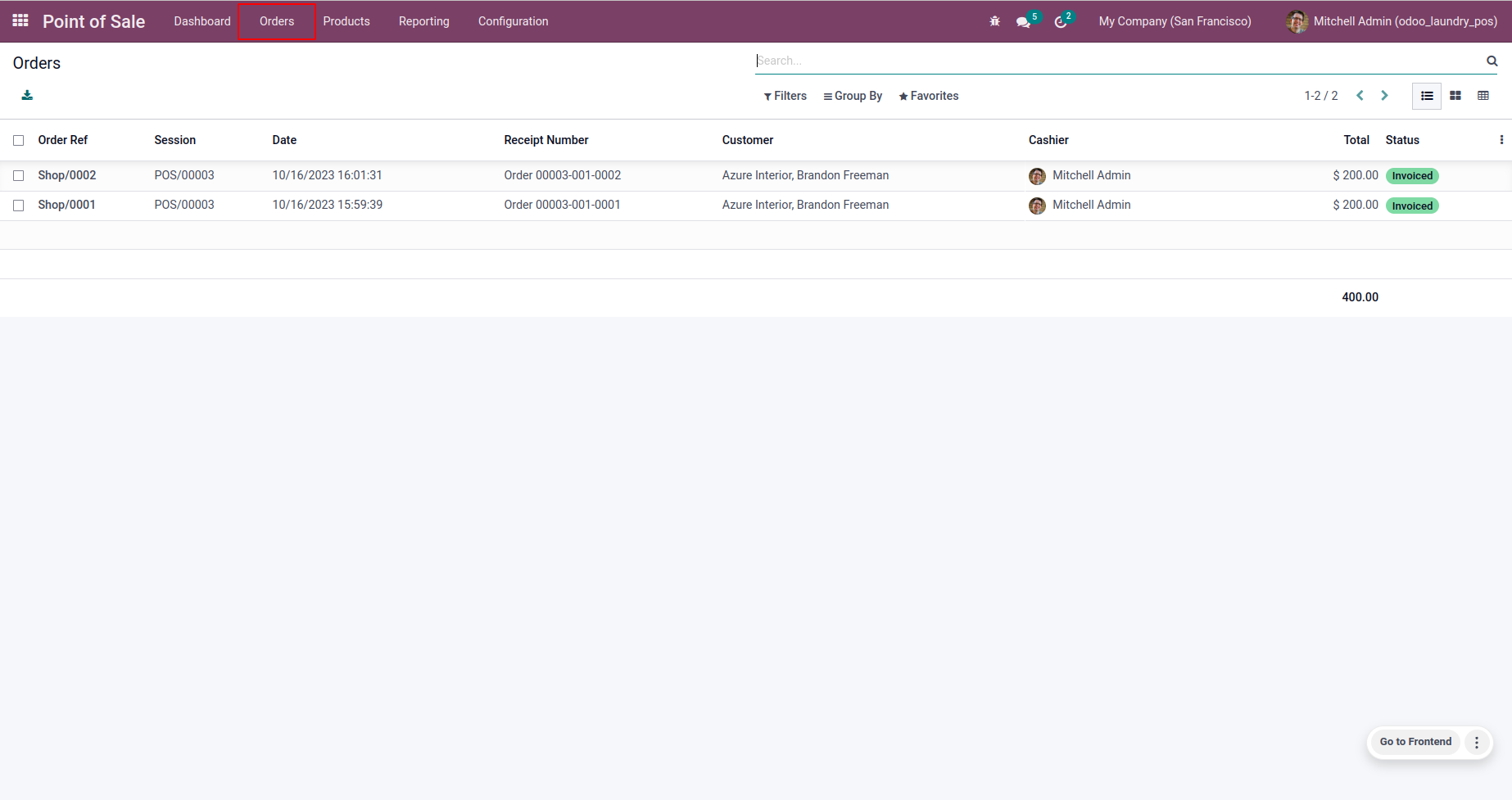Expand the Favorites dropdown
The height and width of the screenshot is (800, 1512).
pyautogui.click(x=928, y=96)
